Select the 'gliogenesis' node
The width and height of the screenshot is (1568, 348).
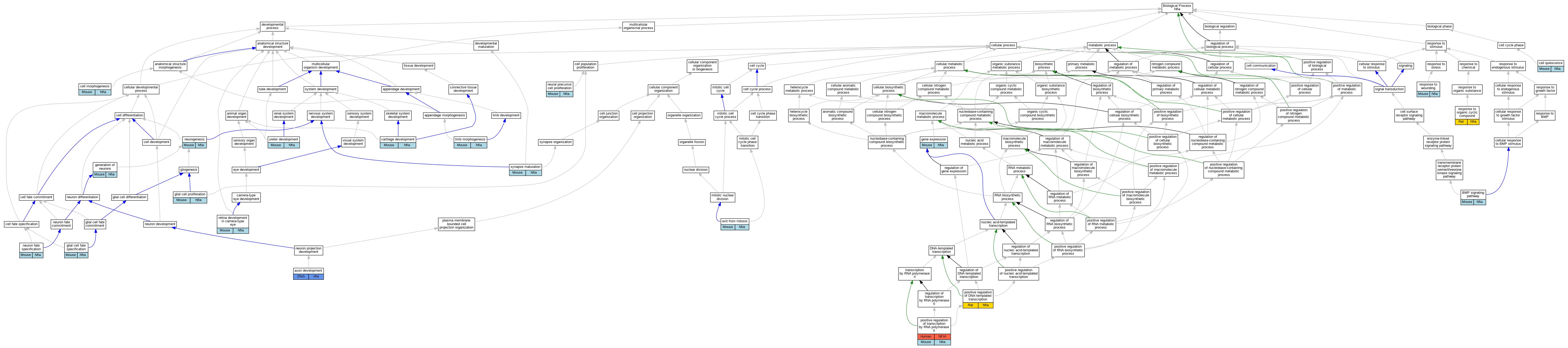pyautogui.click(x=189, y=170)
